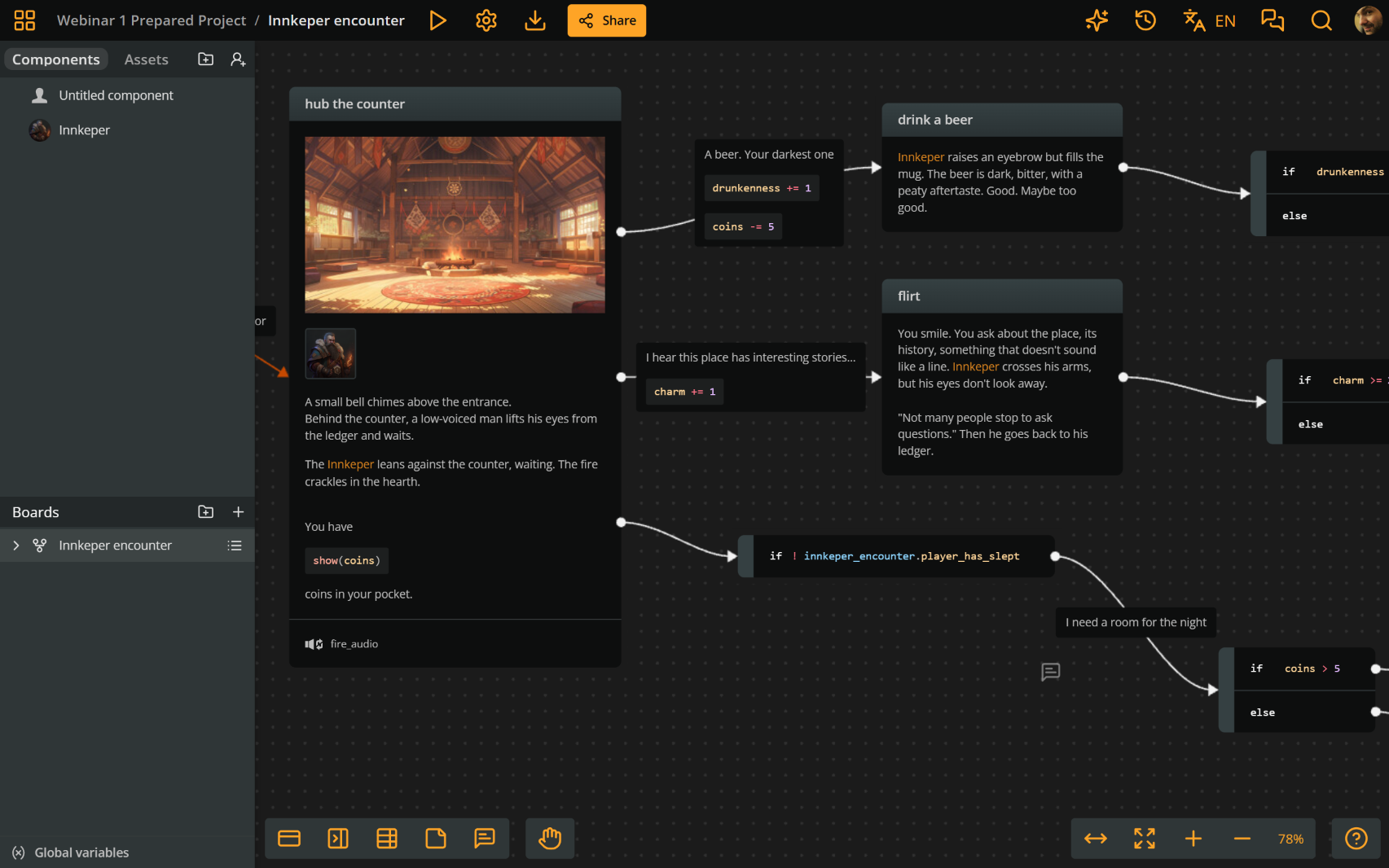The width and height of the screenshot is (1389, 868).
Task: Open the Innkeper encounter board outline list
Action: (235, 546)
